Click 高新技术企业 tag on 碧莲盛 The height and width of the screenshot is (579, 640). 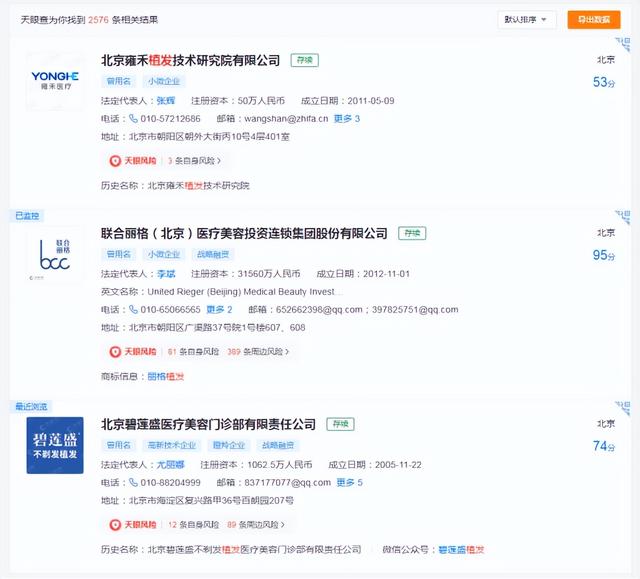pyautogui.click(x=172, y=445)
